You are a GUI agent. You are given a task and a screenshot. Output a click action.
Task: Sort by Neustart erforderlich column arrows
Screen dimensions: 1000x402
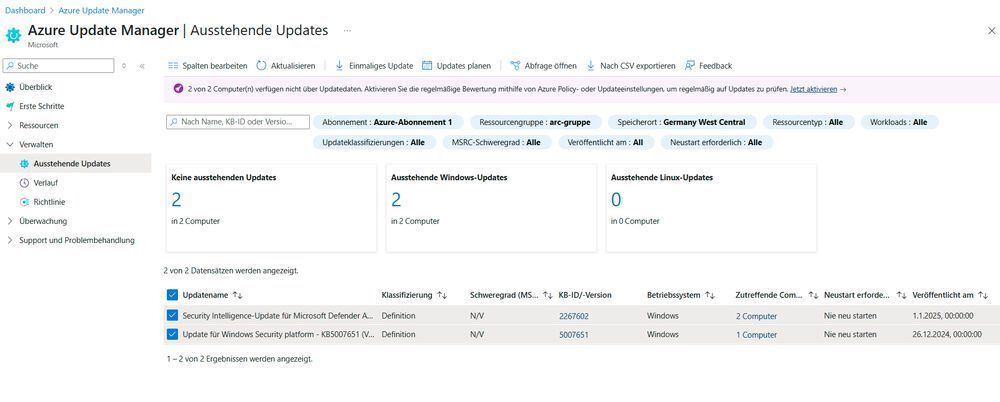click(x=902, y=295)
